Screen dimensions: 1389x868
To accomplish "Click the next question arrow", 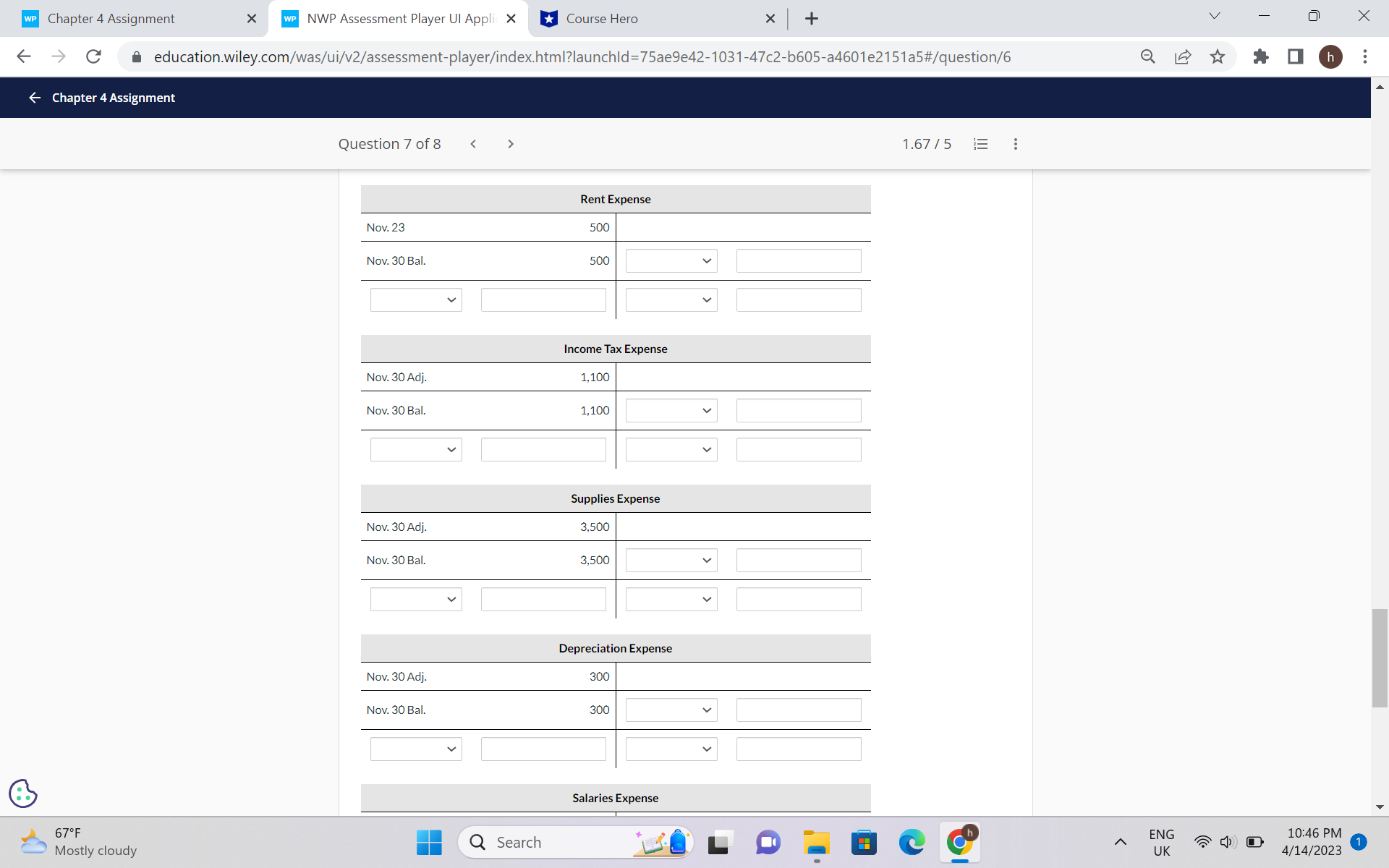I will pos(511,143).
